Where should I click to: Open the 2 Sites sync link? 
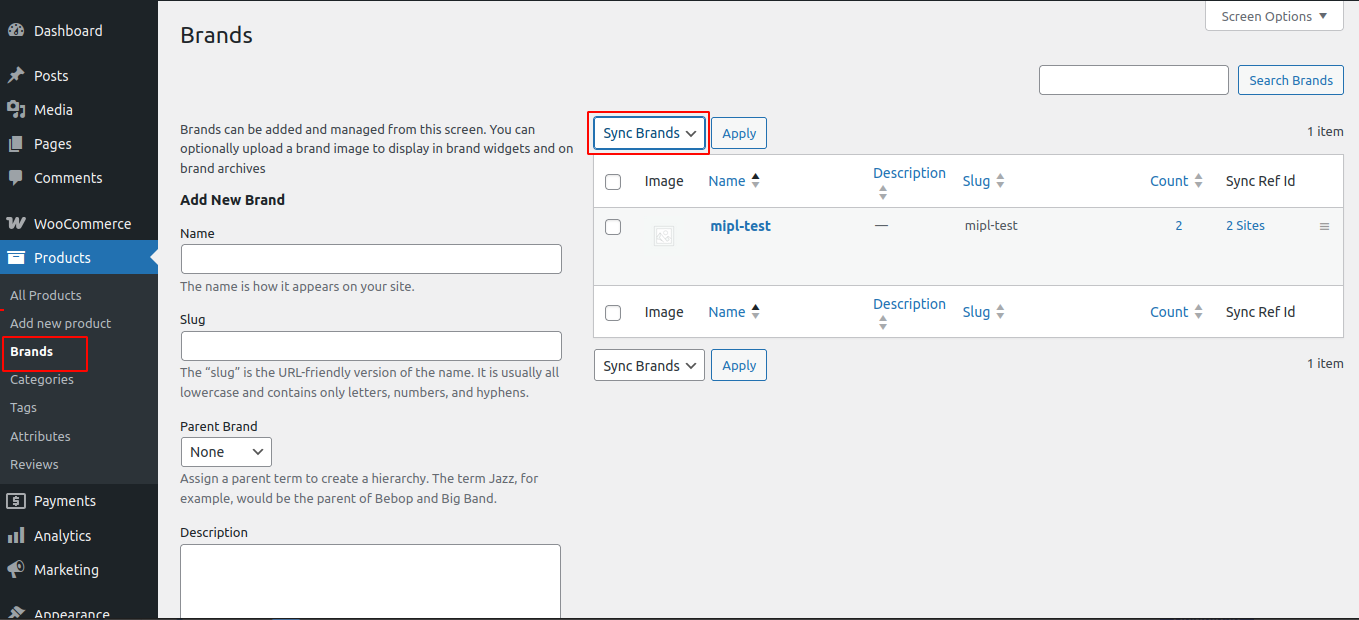point(1245,226)
